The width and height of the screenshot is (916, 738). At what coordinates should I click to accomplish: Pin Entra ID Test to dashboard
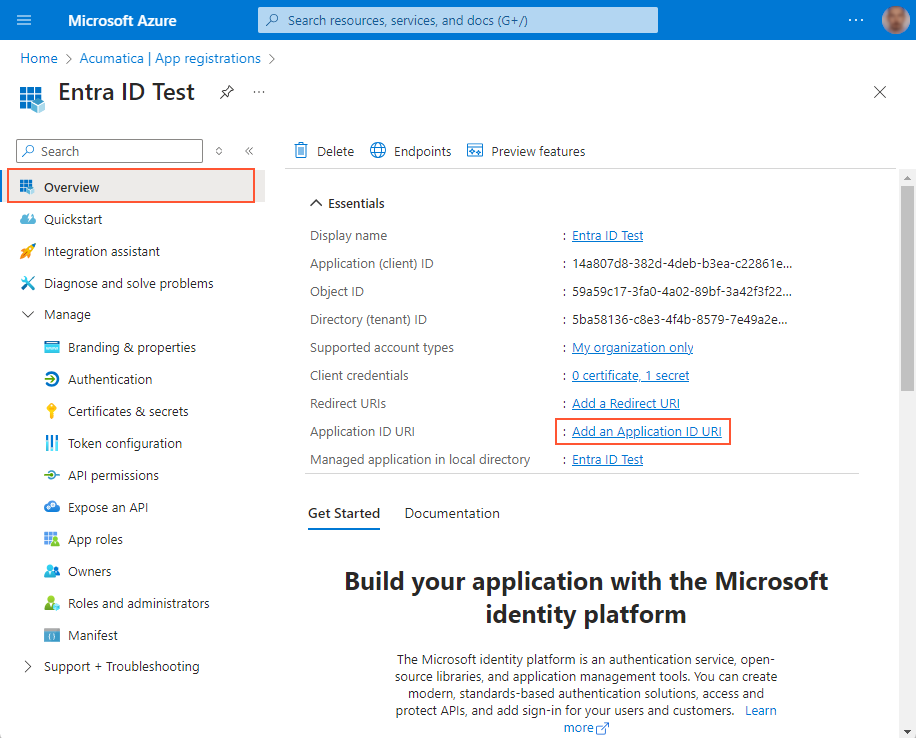227,92
